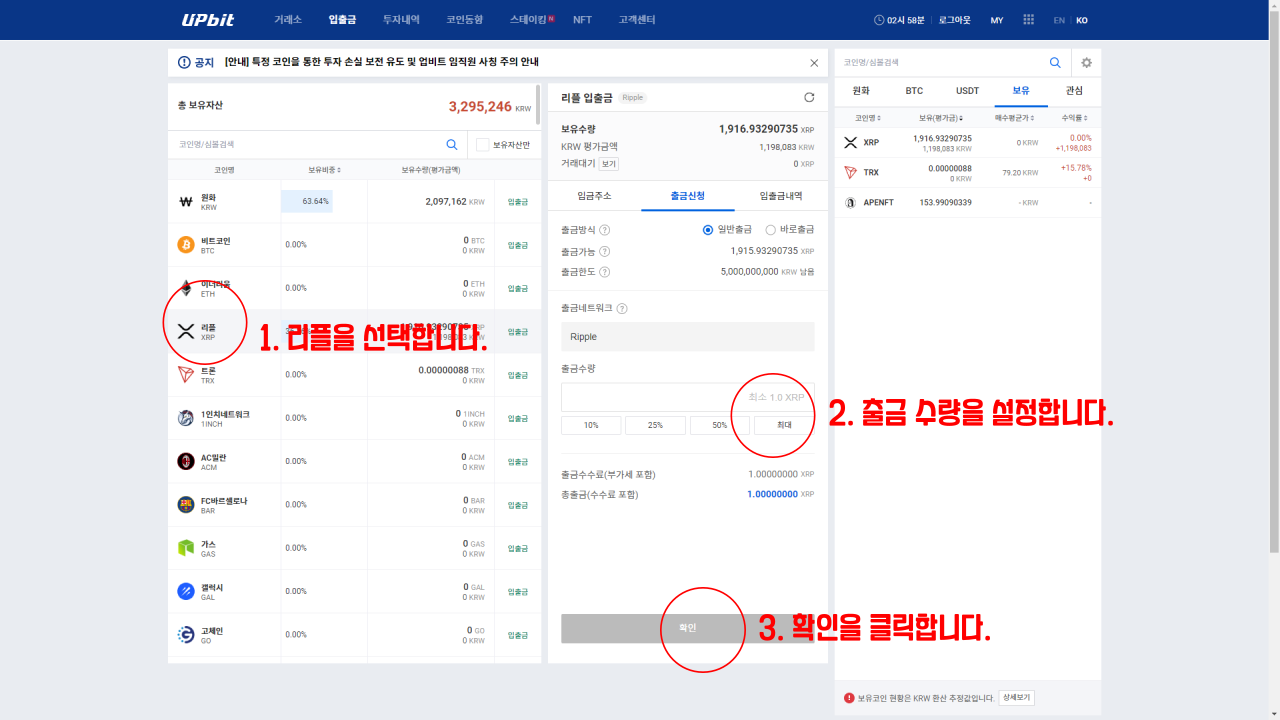Click the KRW won coin icon
The width and height of the screenshot is (1280, 720).
pyautogui.click(x=185, y=201)
